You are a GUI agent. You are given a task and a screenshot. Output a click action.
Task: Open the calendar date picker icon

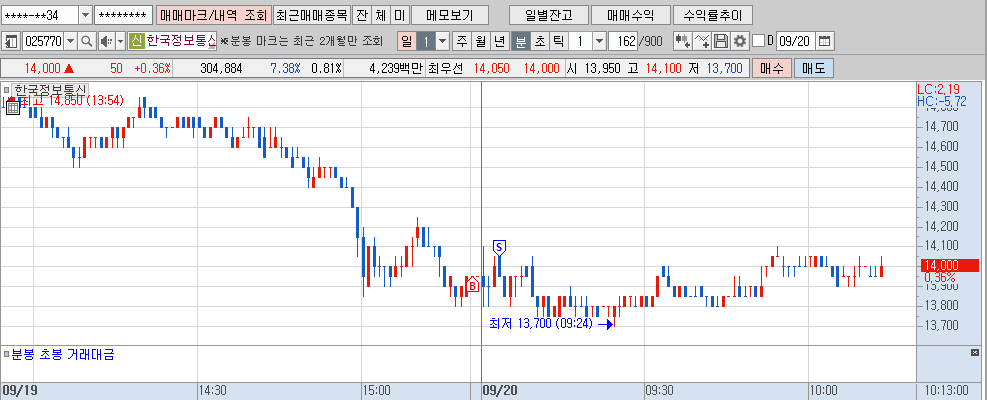pyautogui.click(x=825, y=42)
